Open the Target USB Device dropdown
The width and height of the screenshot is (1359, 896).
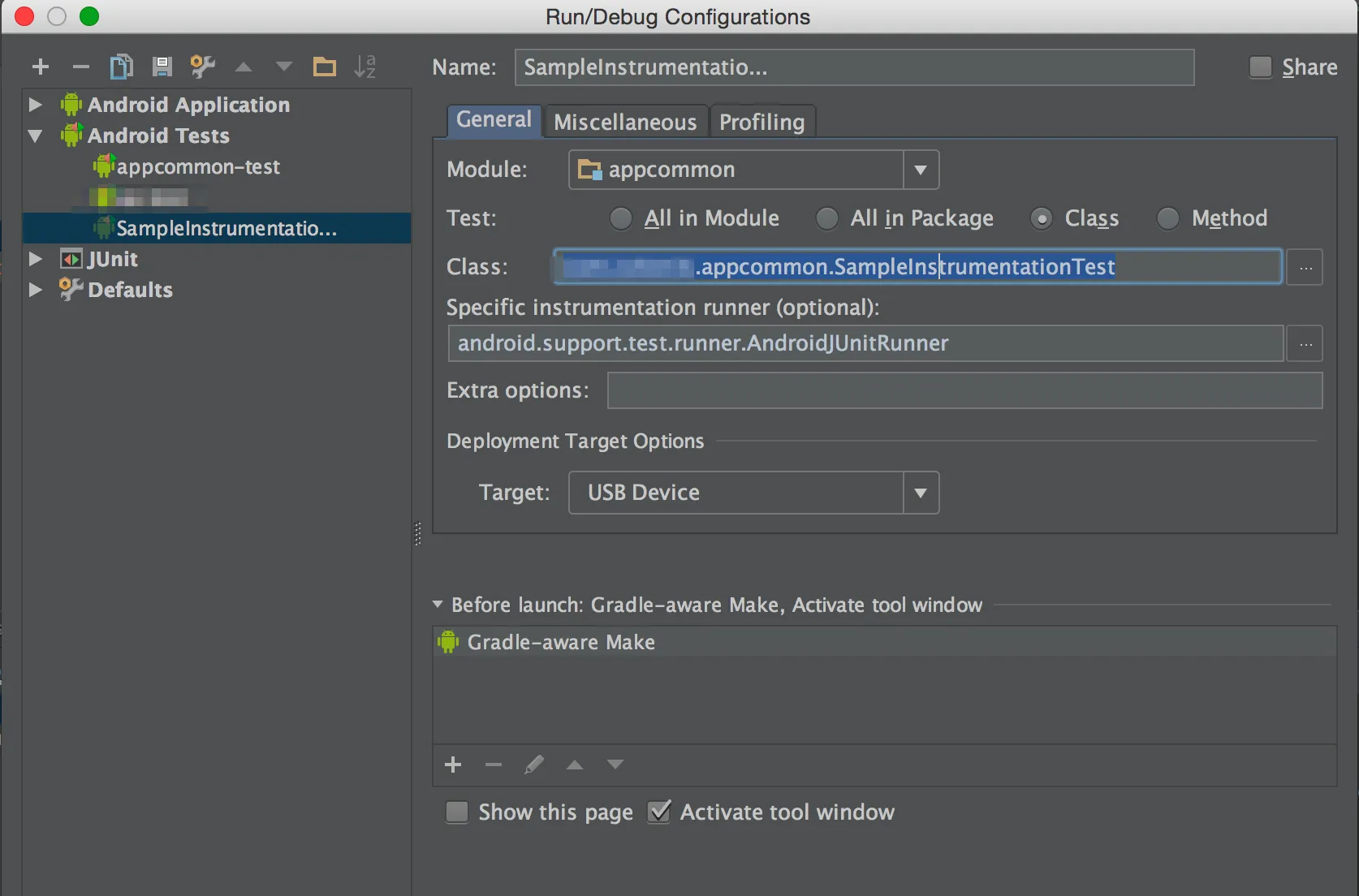[x=920, y=493]
